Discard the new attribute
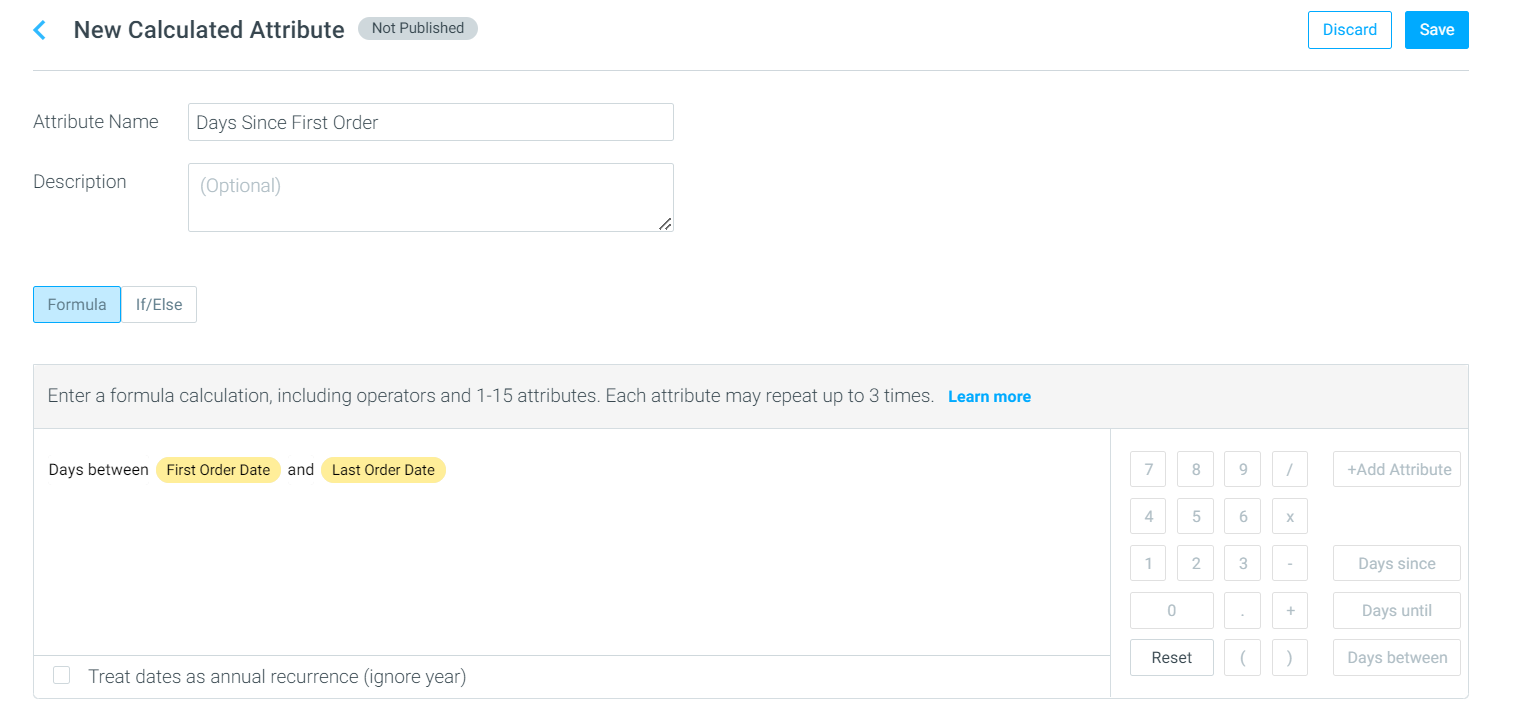Image resolution: width=1518 pixels, height=717 pixels. [x=1350, y=30]
